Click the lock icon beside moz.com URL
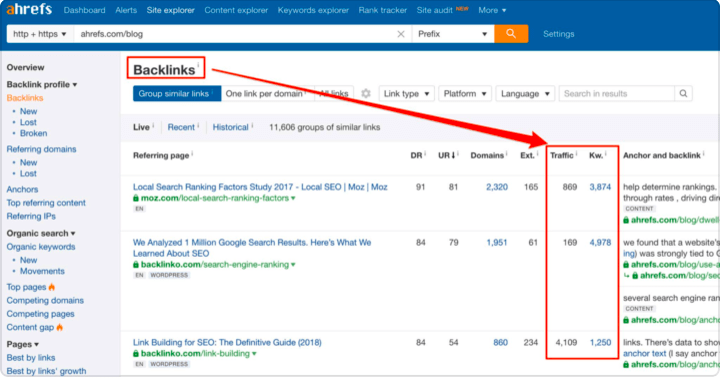The image size is (723, 379). coord(136,198)
